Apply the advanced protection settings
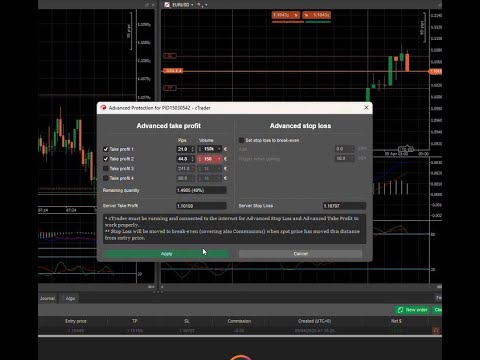The image size is (480, 360). [x=166, y=254]
